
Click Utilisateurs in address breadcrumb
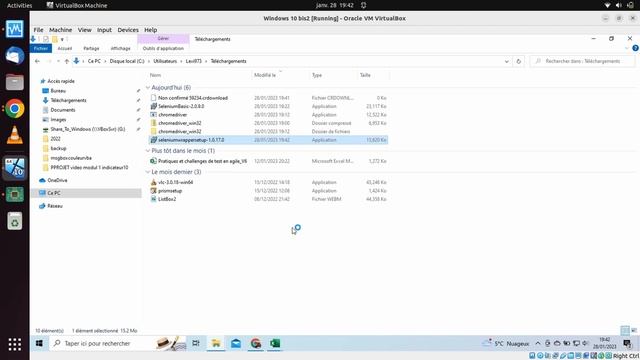coord(165,61)
